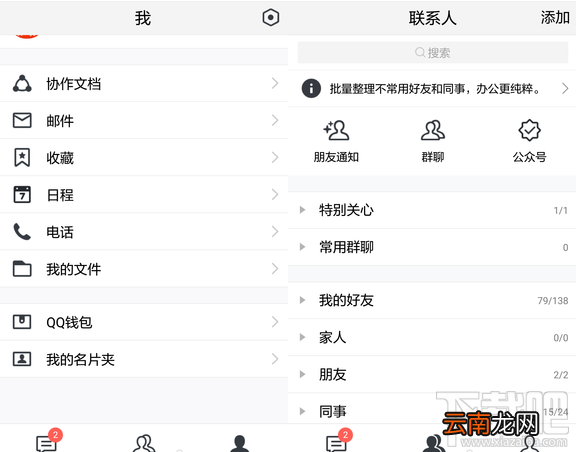The height and width of the screenshot is (452, 576).
Task: Click the 我的好友 group name
Action: [x=346, y=300]
